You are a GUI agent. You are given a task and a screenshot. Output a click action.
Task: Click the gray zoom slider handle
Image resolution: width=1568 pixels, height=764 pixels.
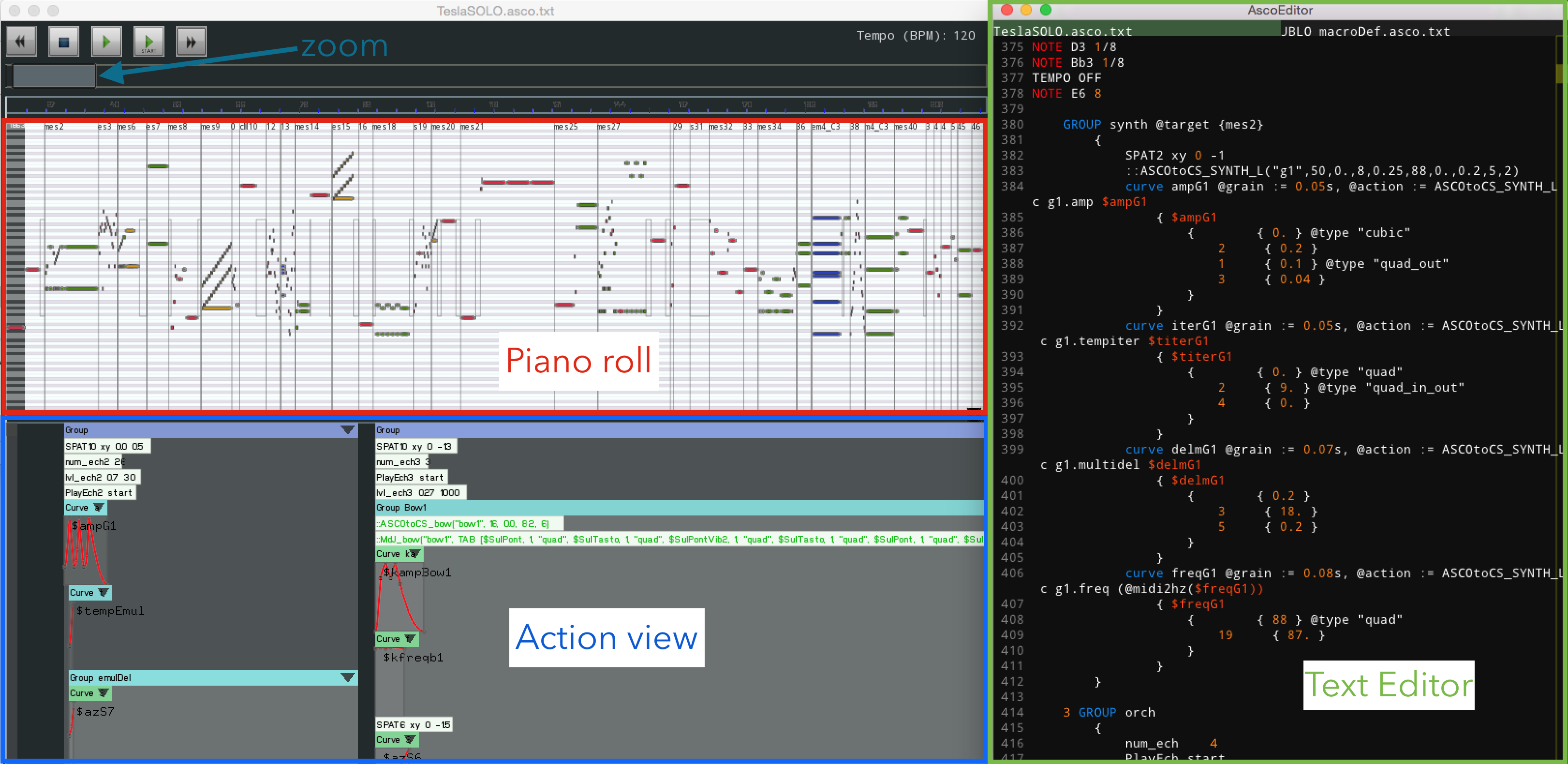(54, 75)
